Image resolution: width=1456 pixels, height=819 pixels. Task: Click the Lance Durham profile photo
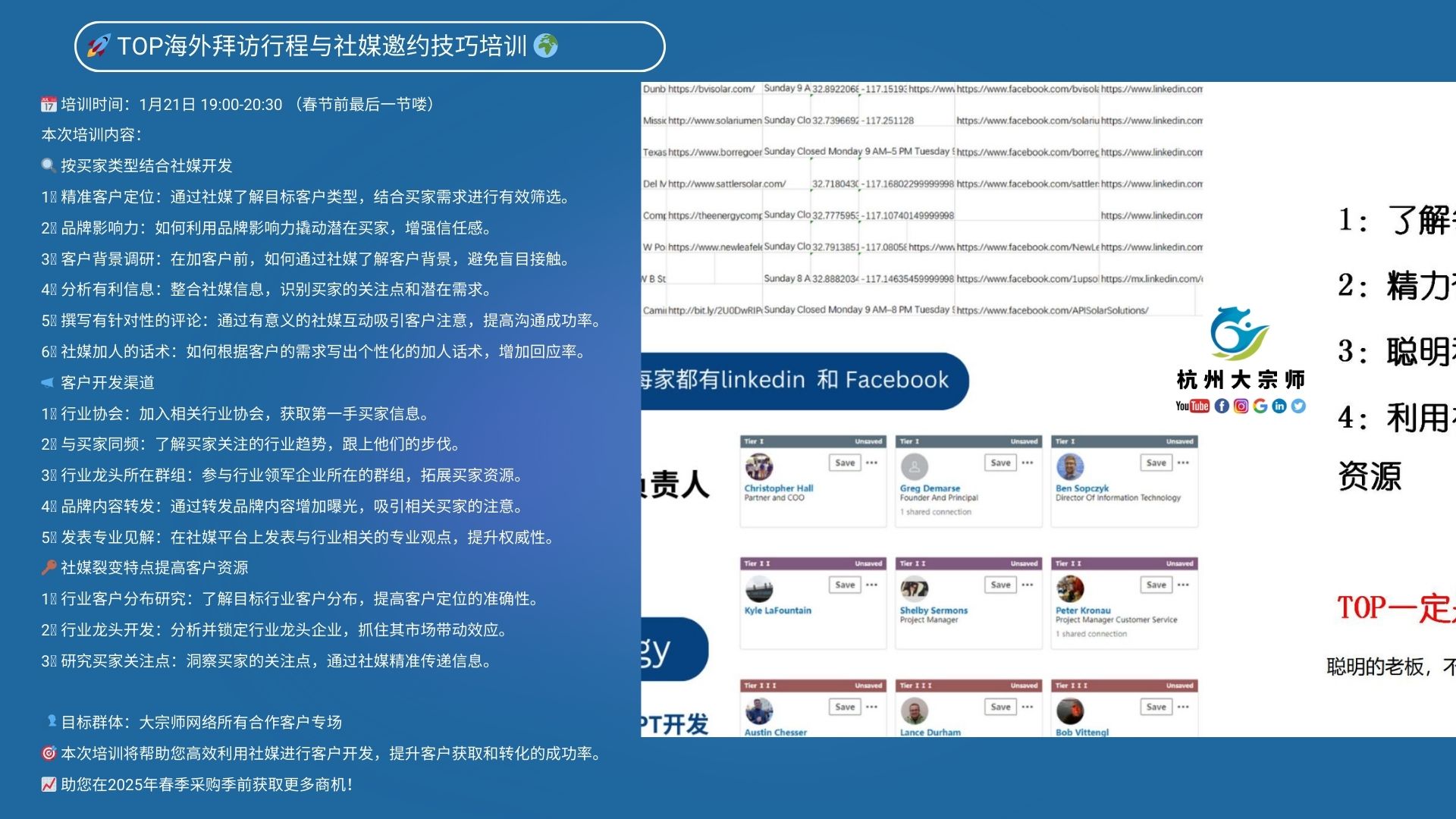[915, 711]
